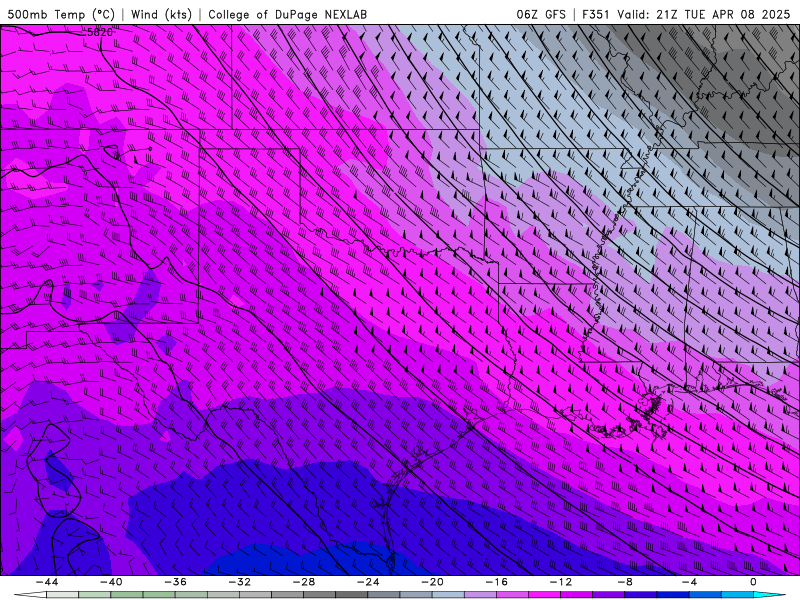Click the -20 colorbar tick label
This screenshot has height=600, width=800.
click(x=432, y=582)
